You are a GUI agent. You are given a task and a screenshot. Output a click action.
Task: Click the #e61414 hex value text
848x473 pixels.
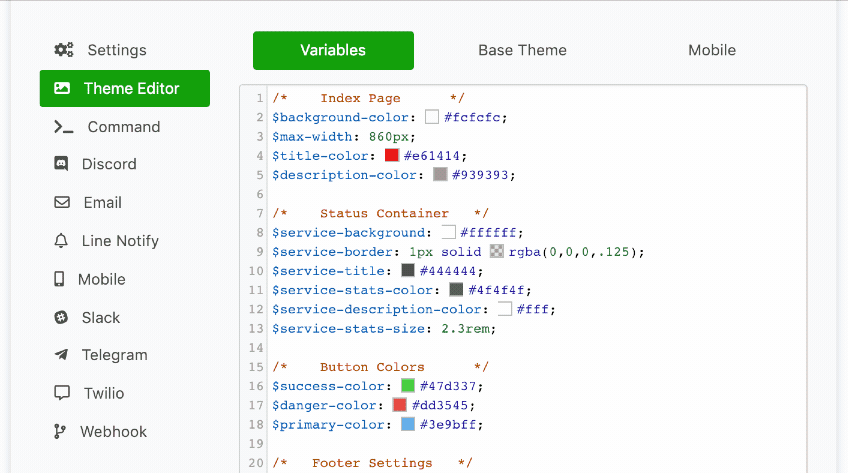tap(432, 156)
